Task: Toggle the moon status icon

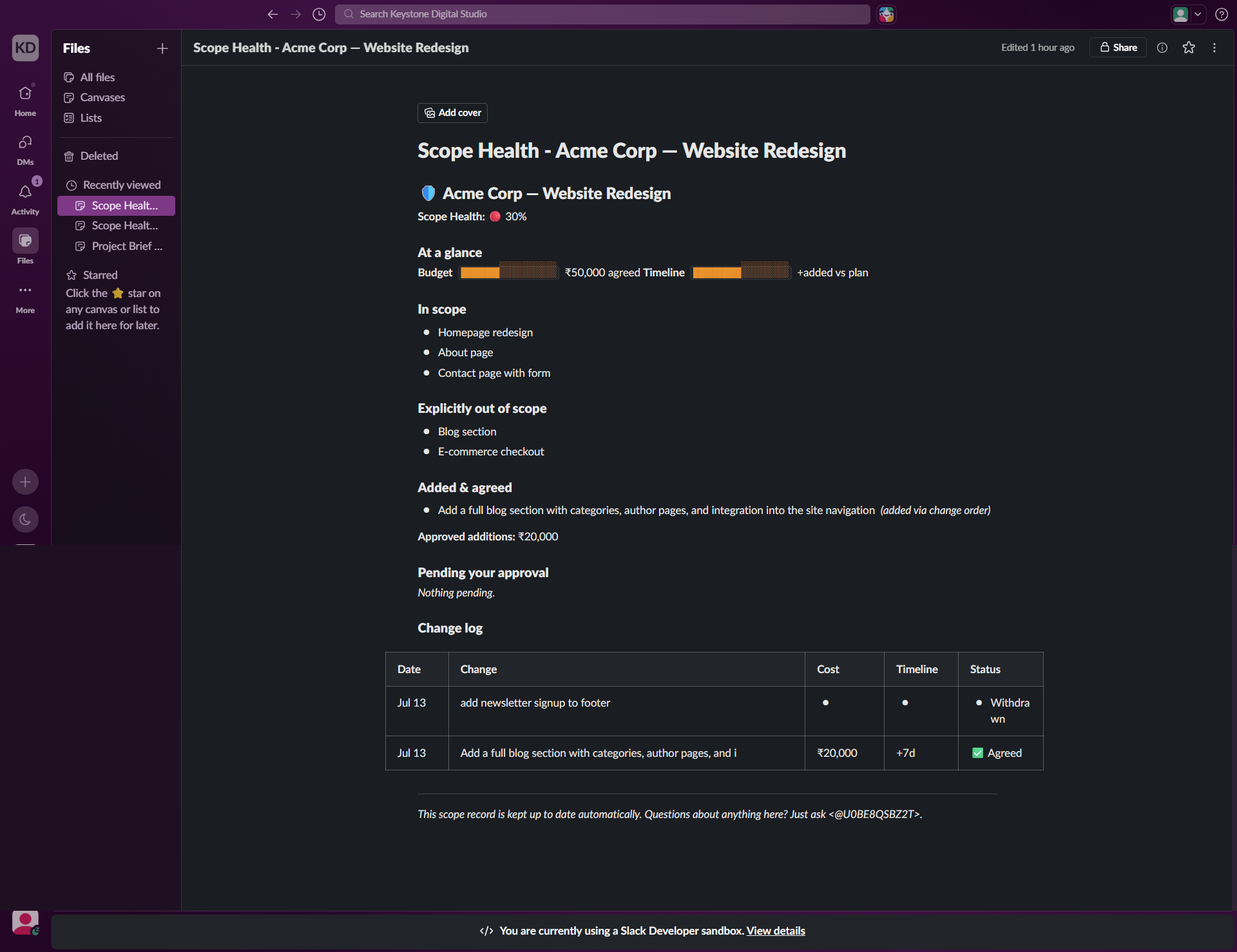Action: (25, 519)
